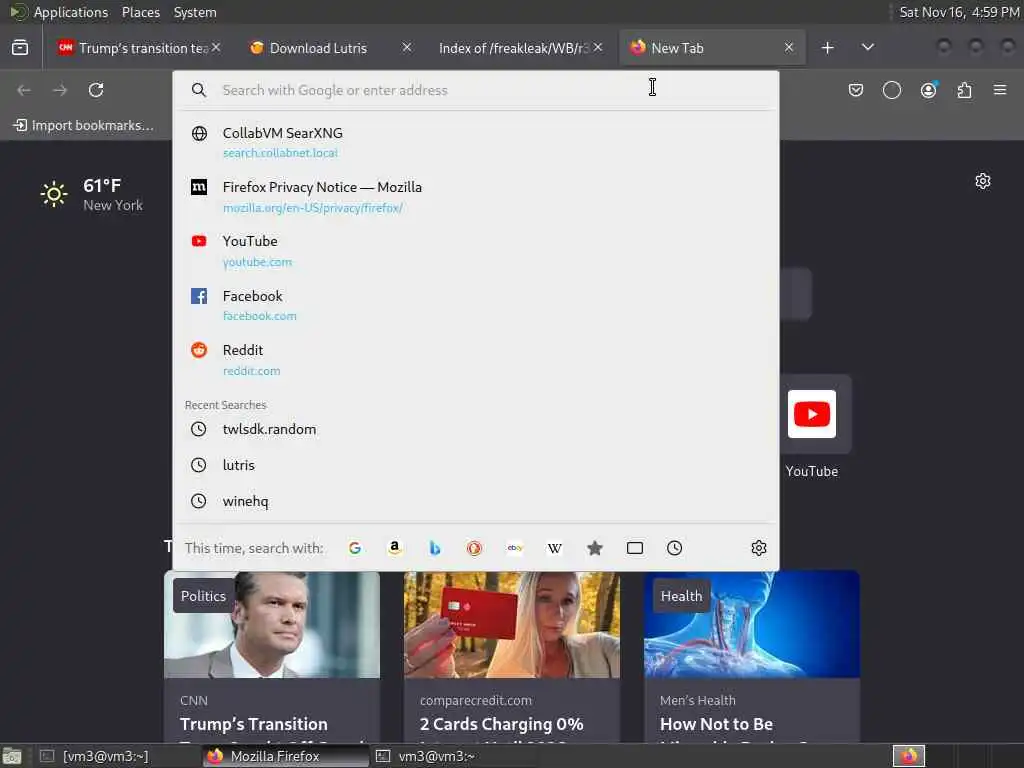Viewport: 1024px width, 768px height.
Task: Click the circular toolbar icon beside Pocket
Action: pyautogui.click(x=892, y=90)
